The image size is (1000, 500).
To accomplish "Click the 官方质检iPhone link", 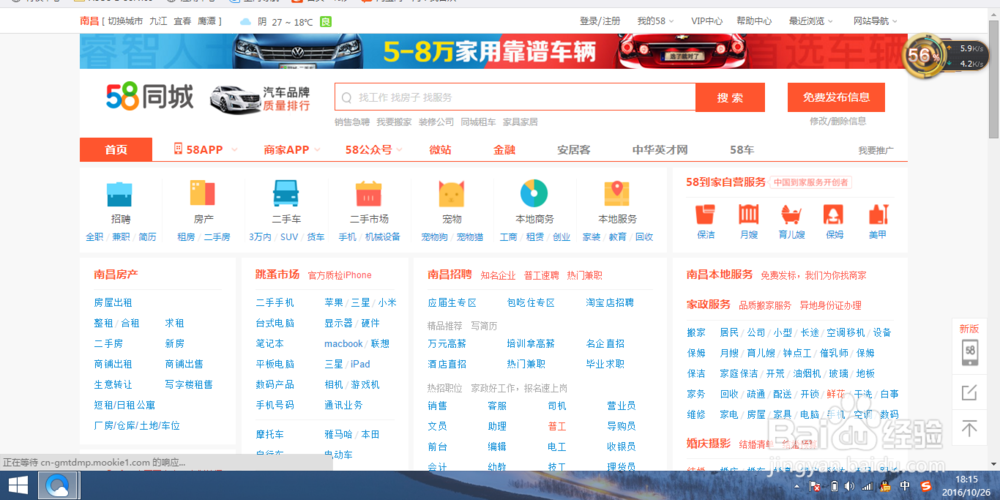I will click(339, 276).
